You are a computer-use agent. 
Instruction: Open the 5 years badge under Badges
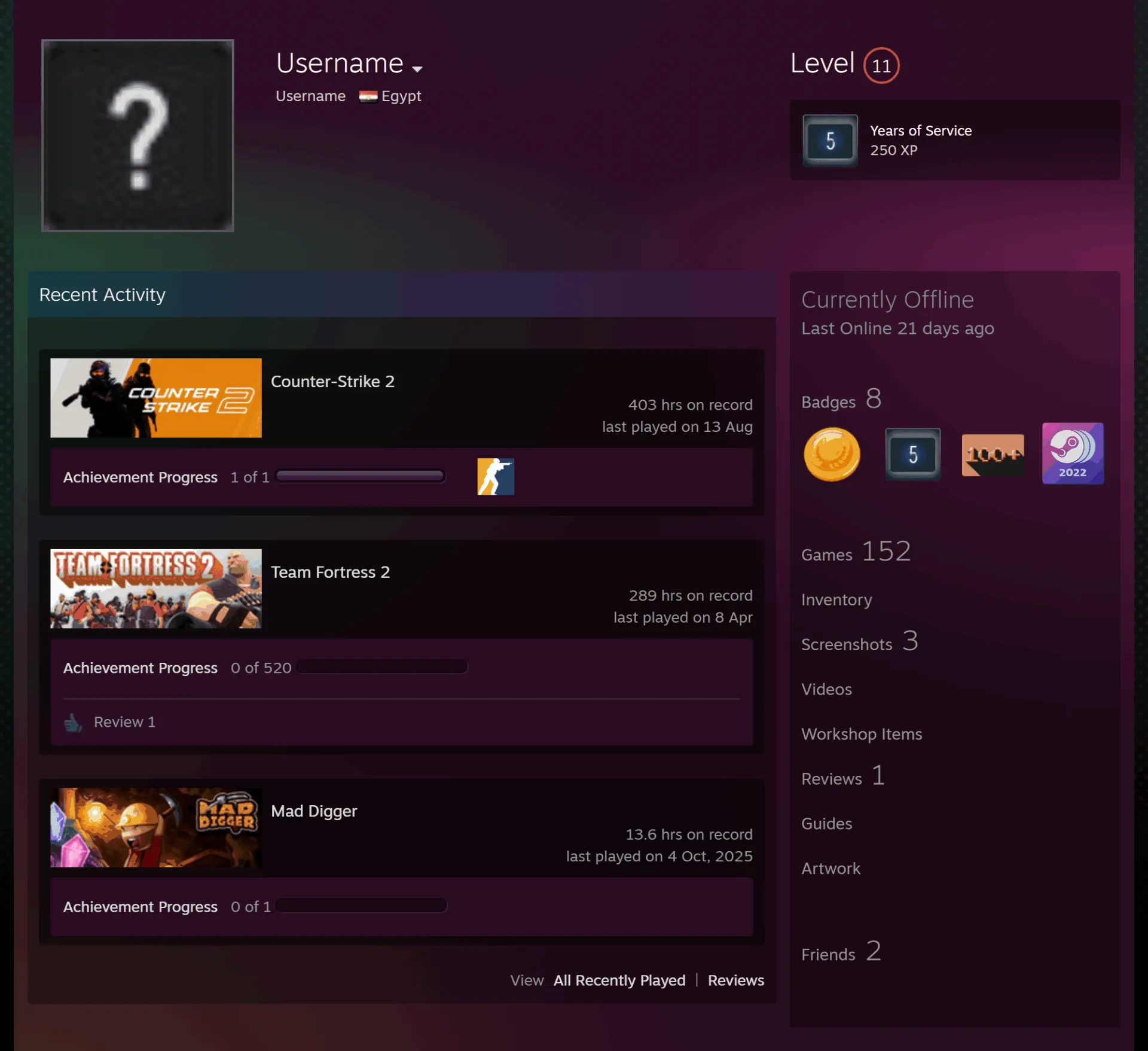click(912, 454)
